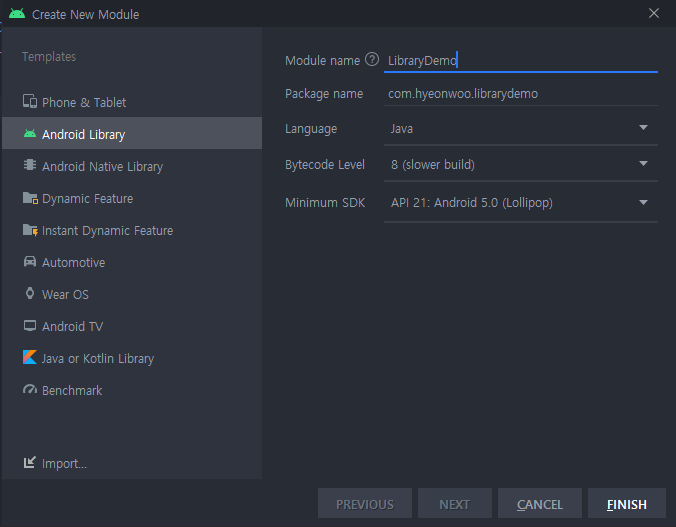Click the Wear OS watch icon
The image size is (676, 527).
[x=30, y=294]
